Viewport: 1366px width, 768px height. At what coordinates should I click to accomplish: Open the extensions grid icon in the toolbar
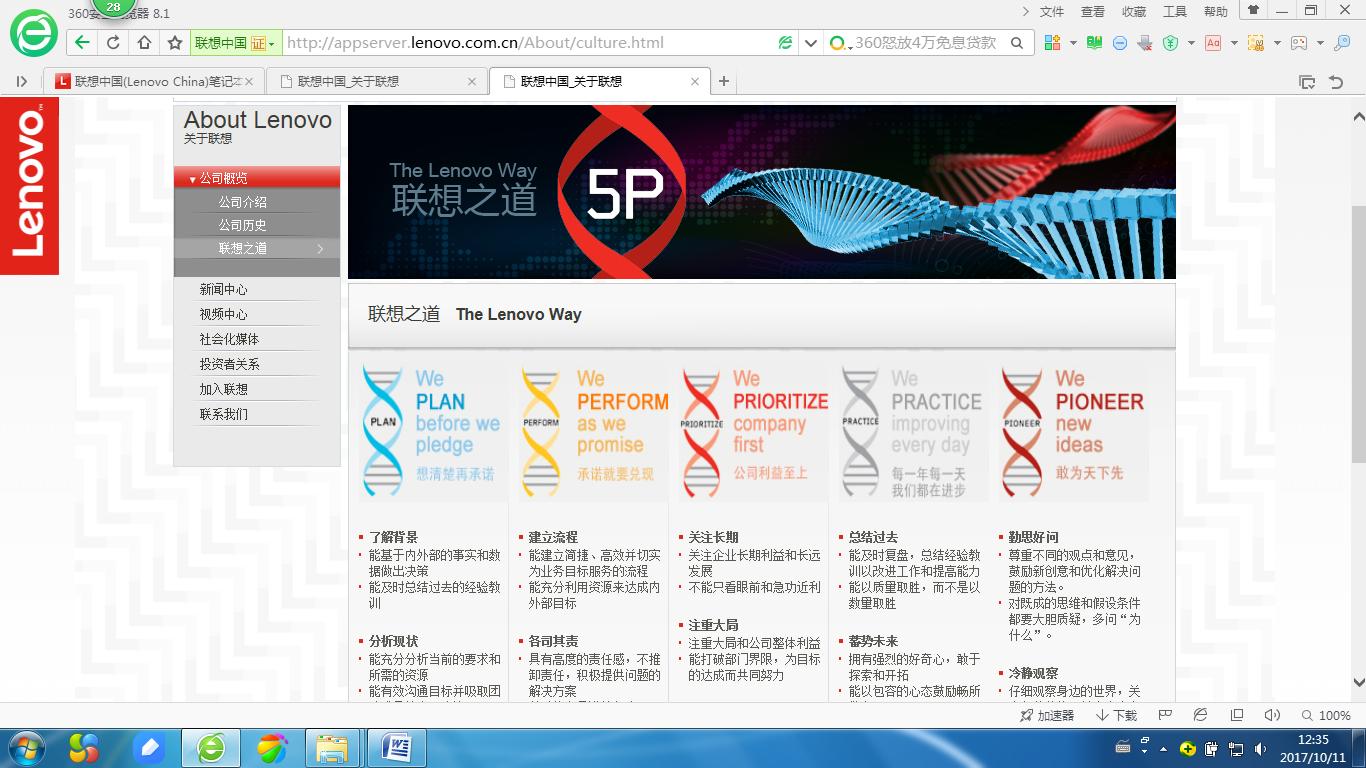coord(1050,43)
